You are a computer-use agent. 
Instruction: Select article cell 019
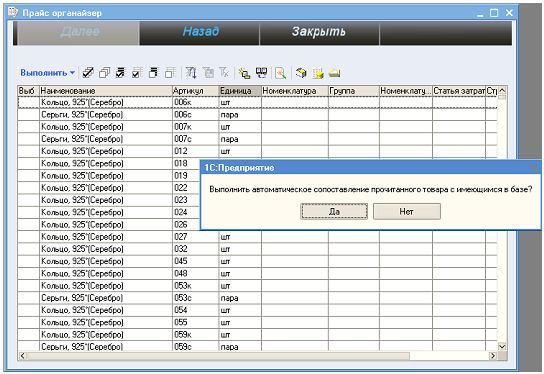186,176
